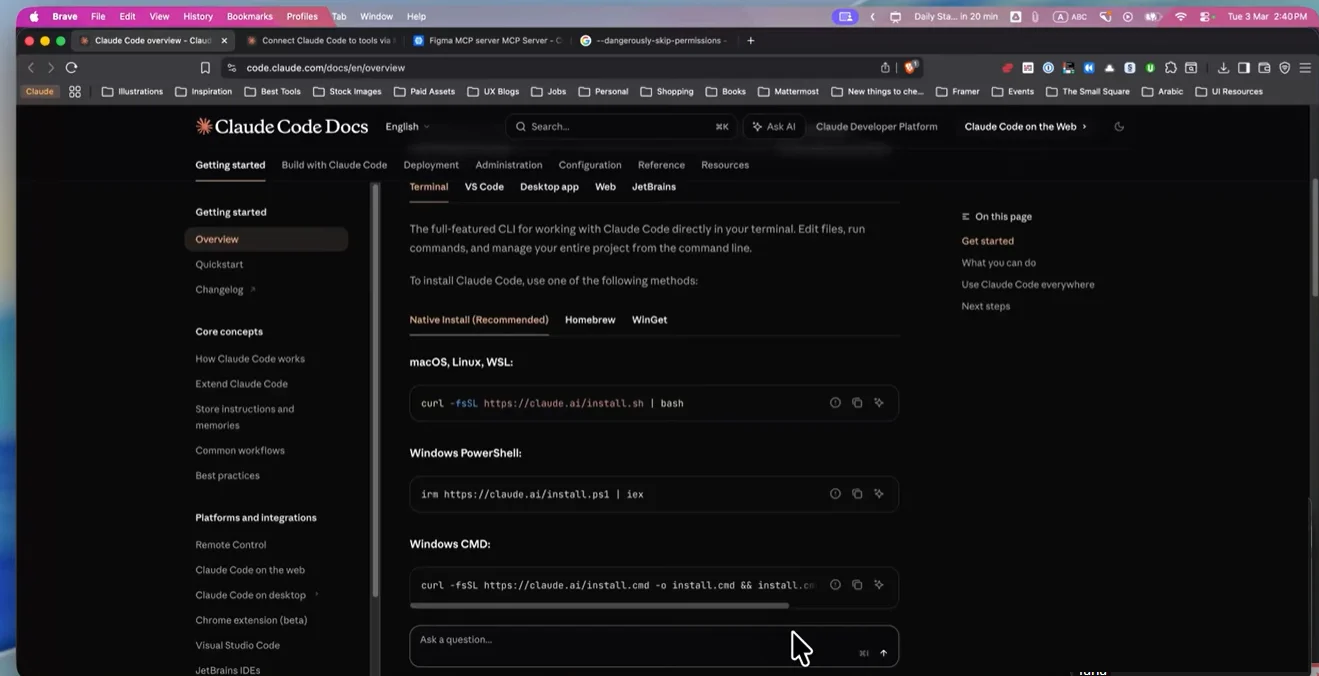The width and height of the screenshot is (1319, 676).
Task: Click report icon on macOS curl command
Action: [x=835, y=403]
